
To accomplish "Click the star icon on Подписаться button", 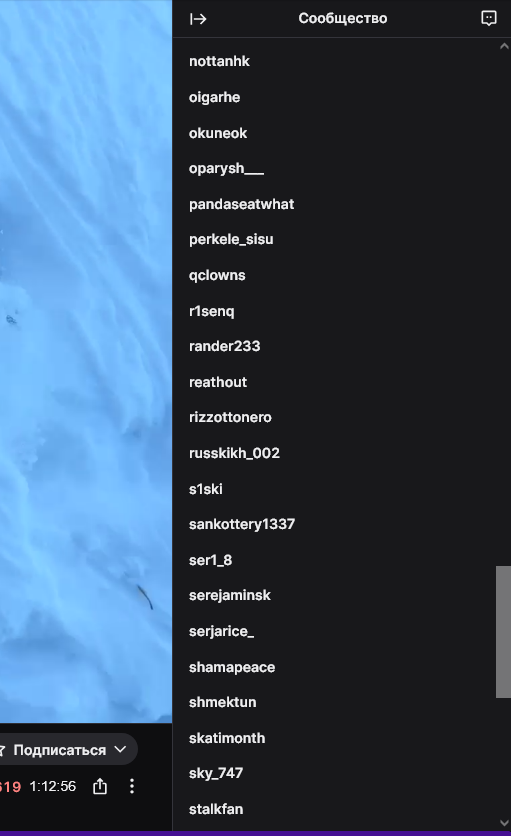I will (x=2, y=750).
